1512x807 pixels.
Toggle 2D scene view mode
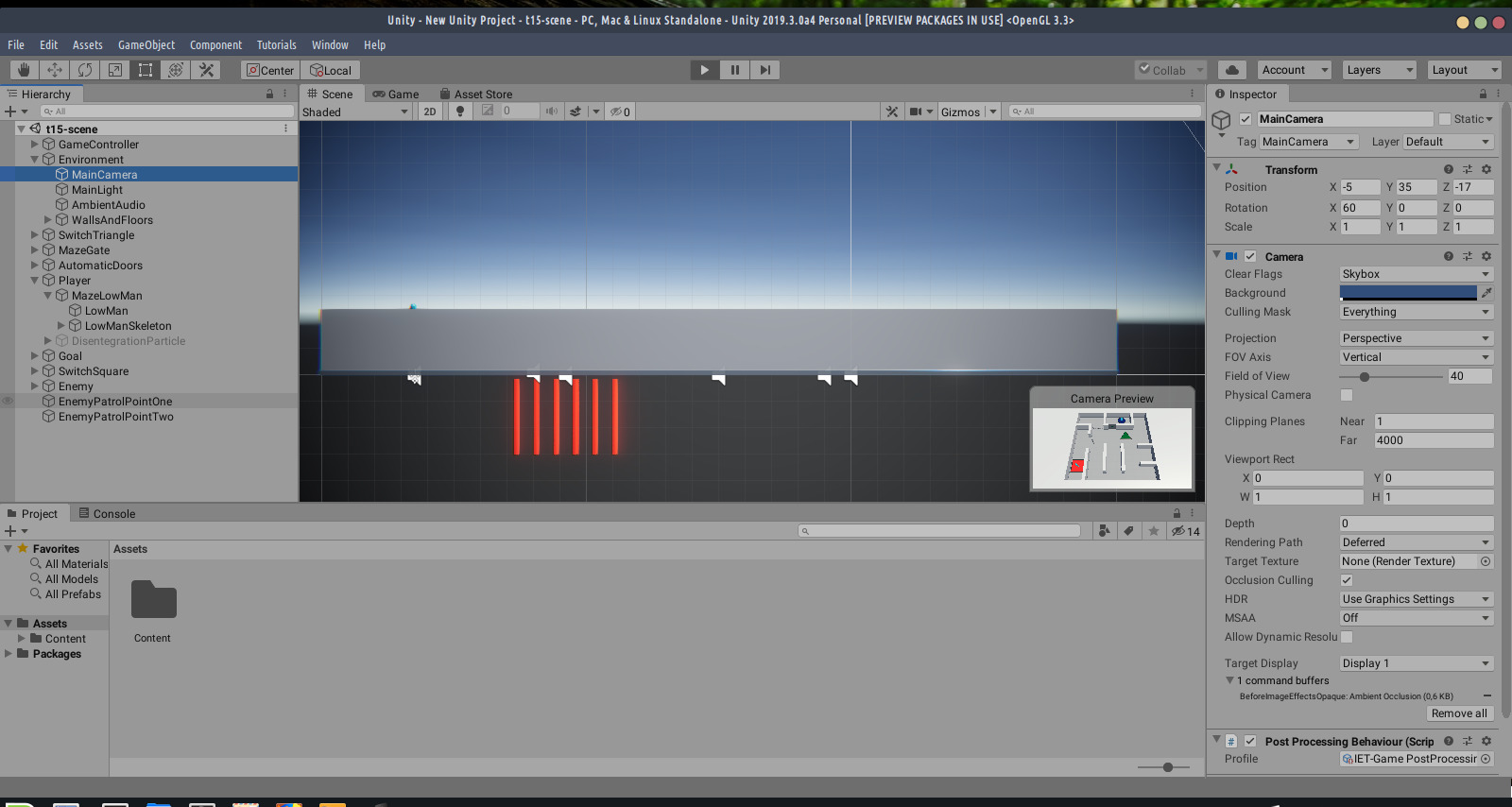point(430,112)
